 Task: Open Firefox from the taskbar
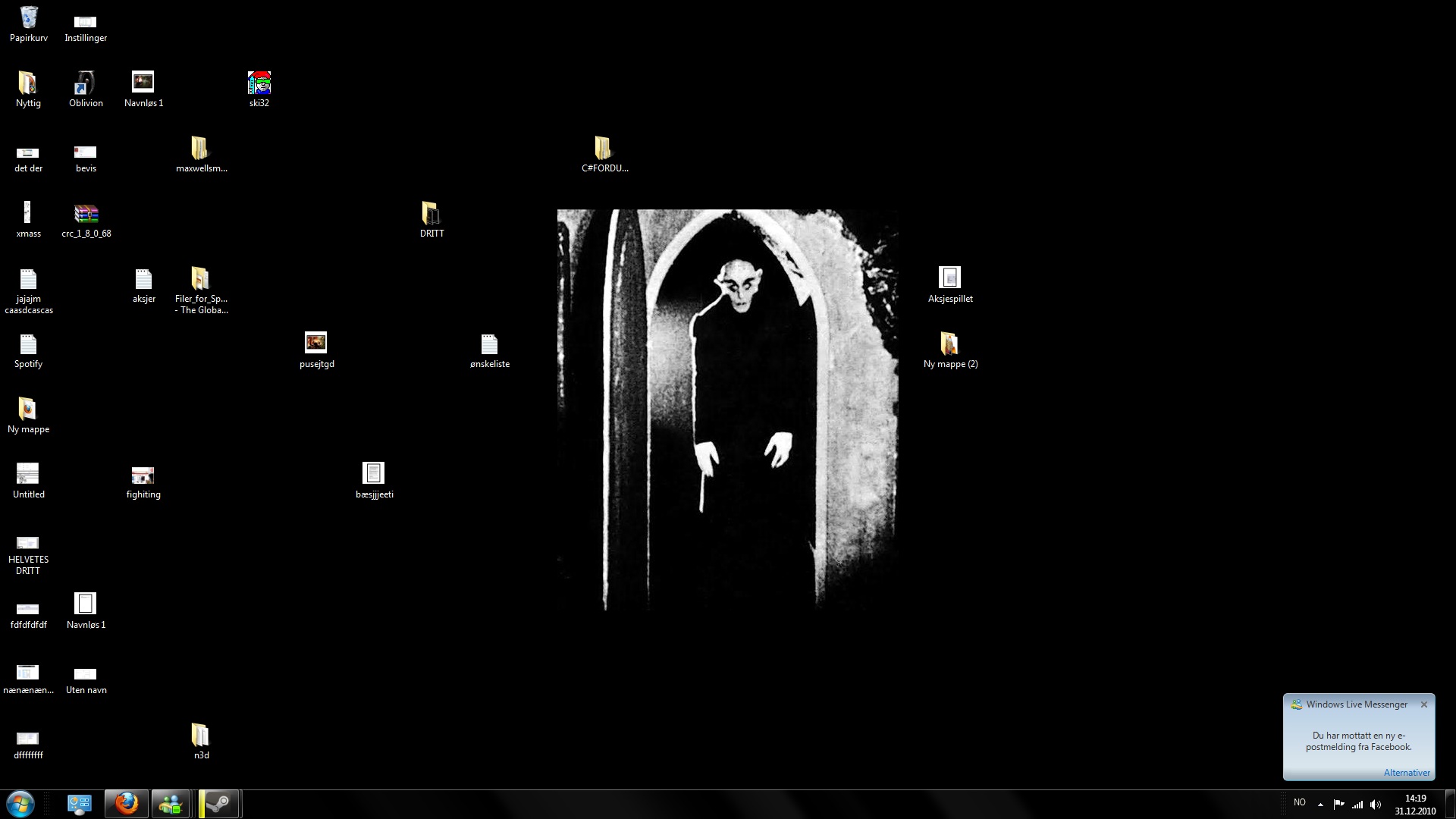click(127, 804)
